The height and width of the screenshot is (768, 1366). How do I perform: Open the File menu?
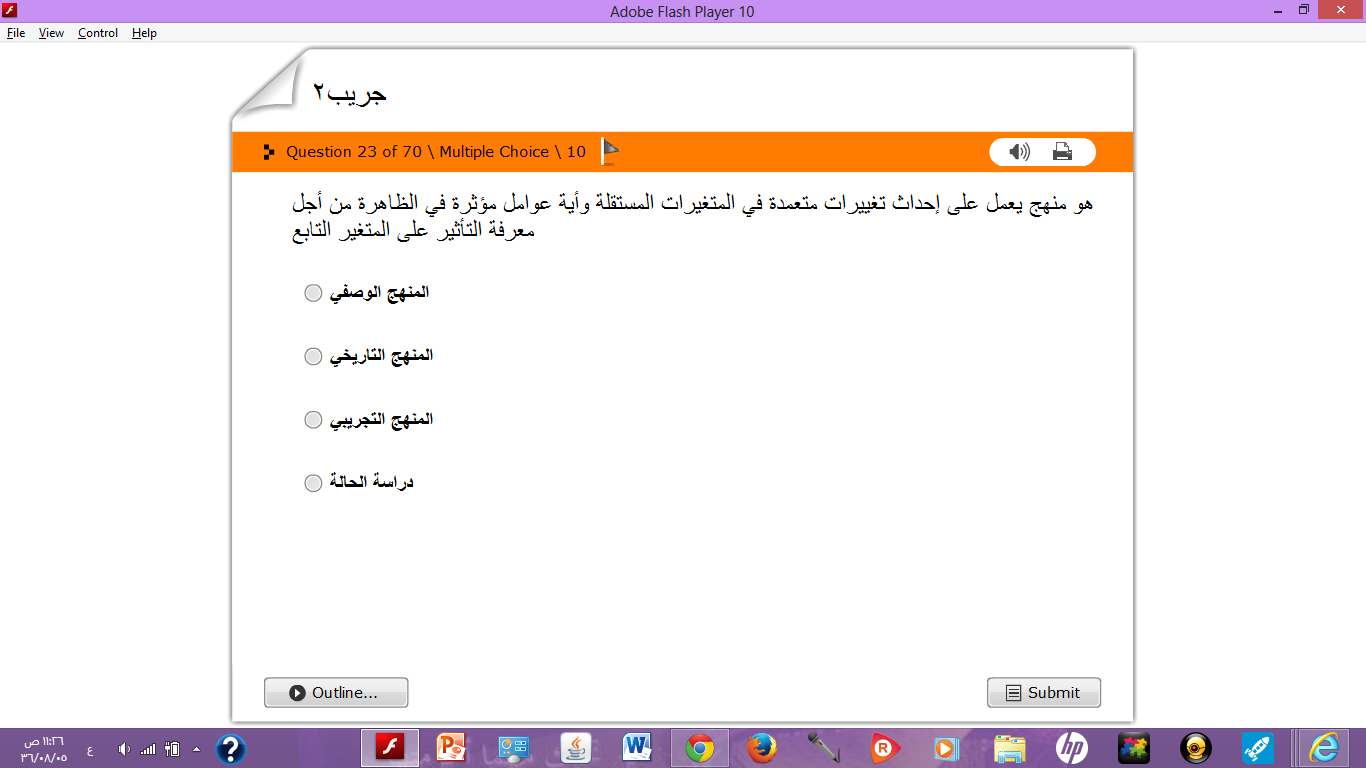coord(16,33)
